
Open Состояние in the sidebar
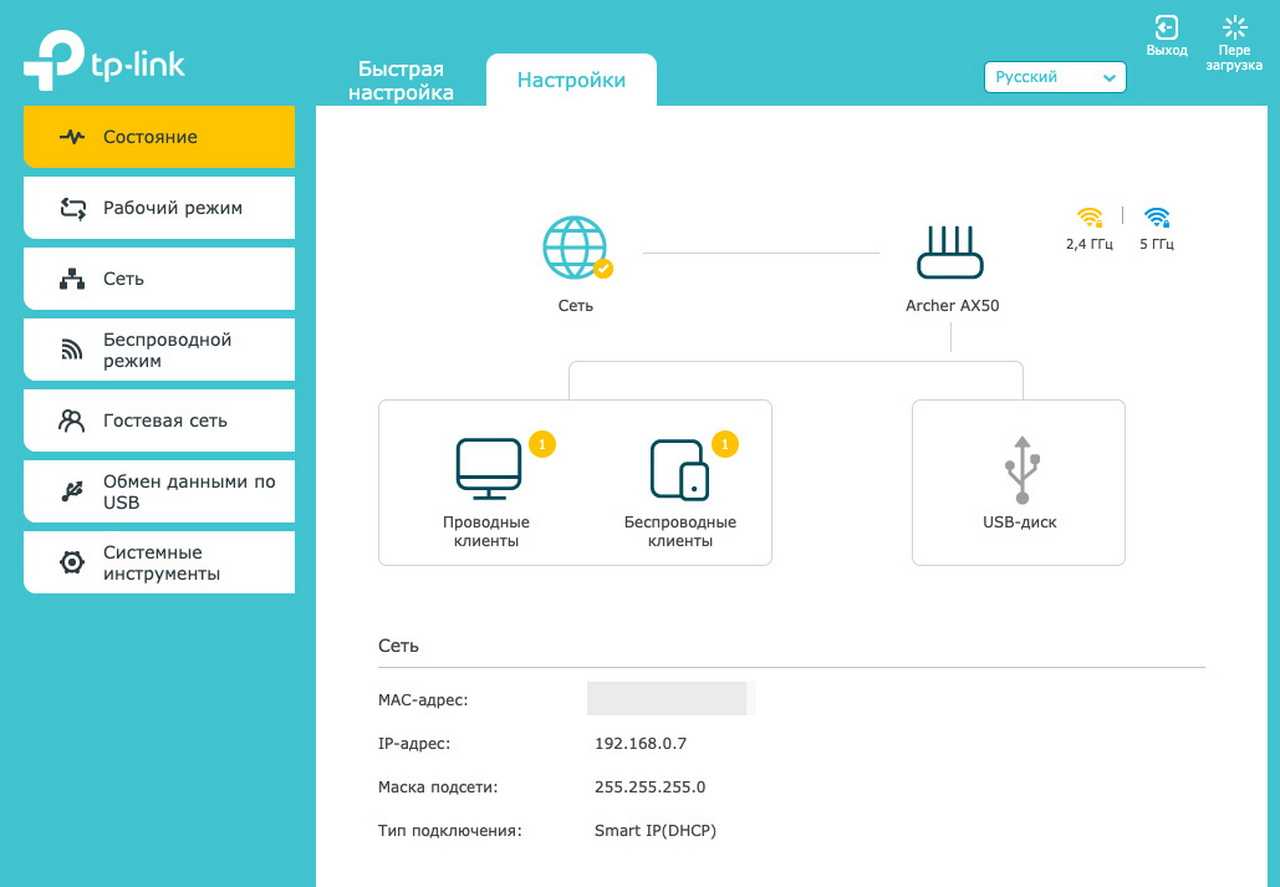[159, 137]
